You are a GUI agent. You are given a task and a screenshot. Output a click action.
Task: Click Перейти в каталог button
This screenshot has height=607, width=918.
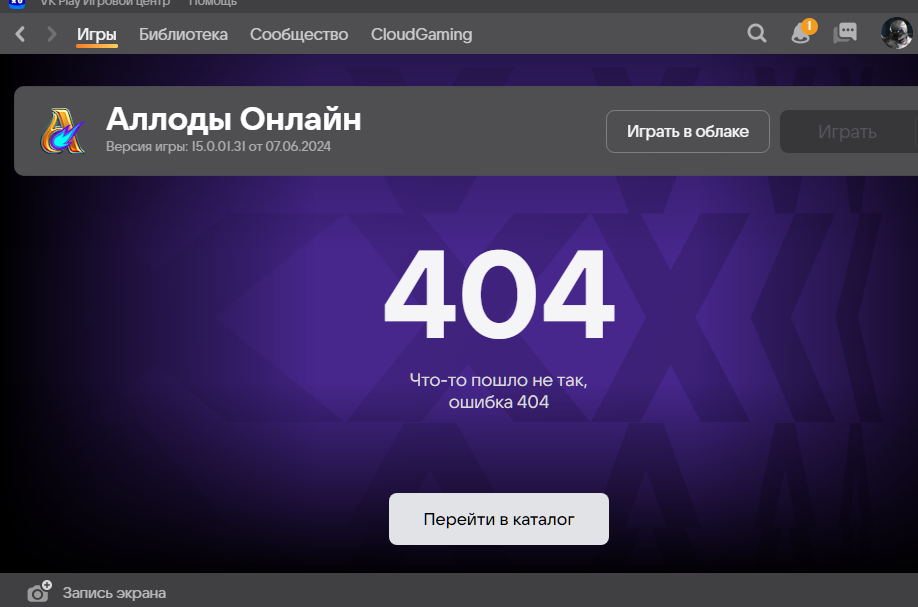[x=499, y=519]
